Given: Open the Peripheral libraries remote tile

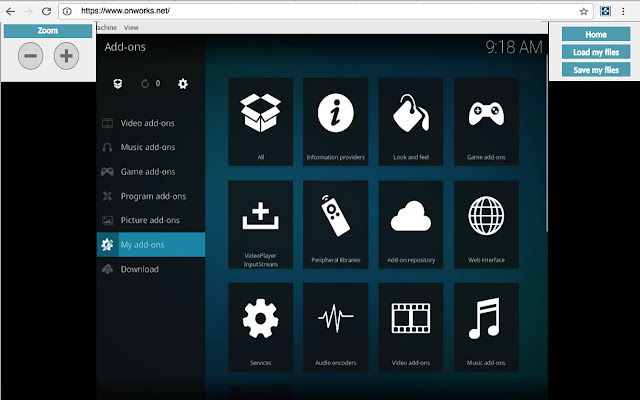Looking at the screenshot, I should tap(336, 223).
